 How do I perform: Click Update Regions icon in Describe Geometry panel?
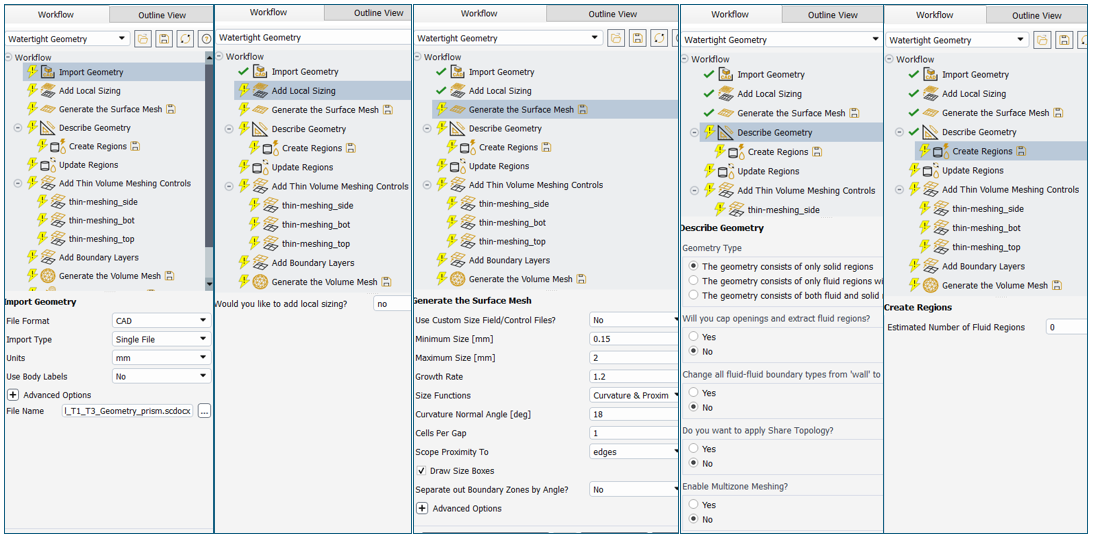pyautogui.click(x=726, y=171)
